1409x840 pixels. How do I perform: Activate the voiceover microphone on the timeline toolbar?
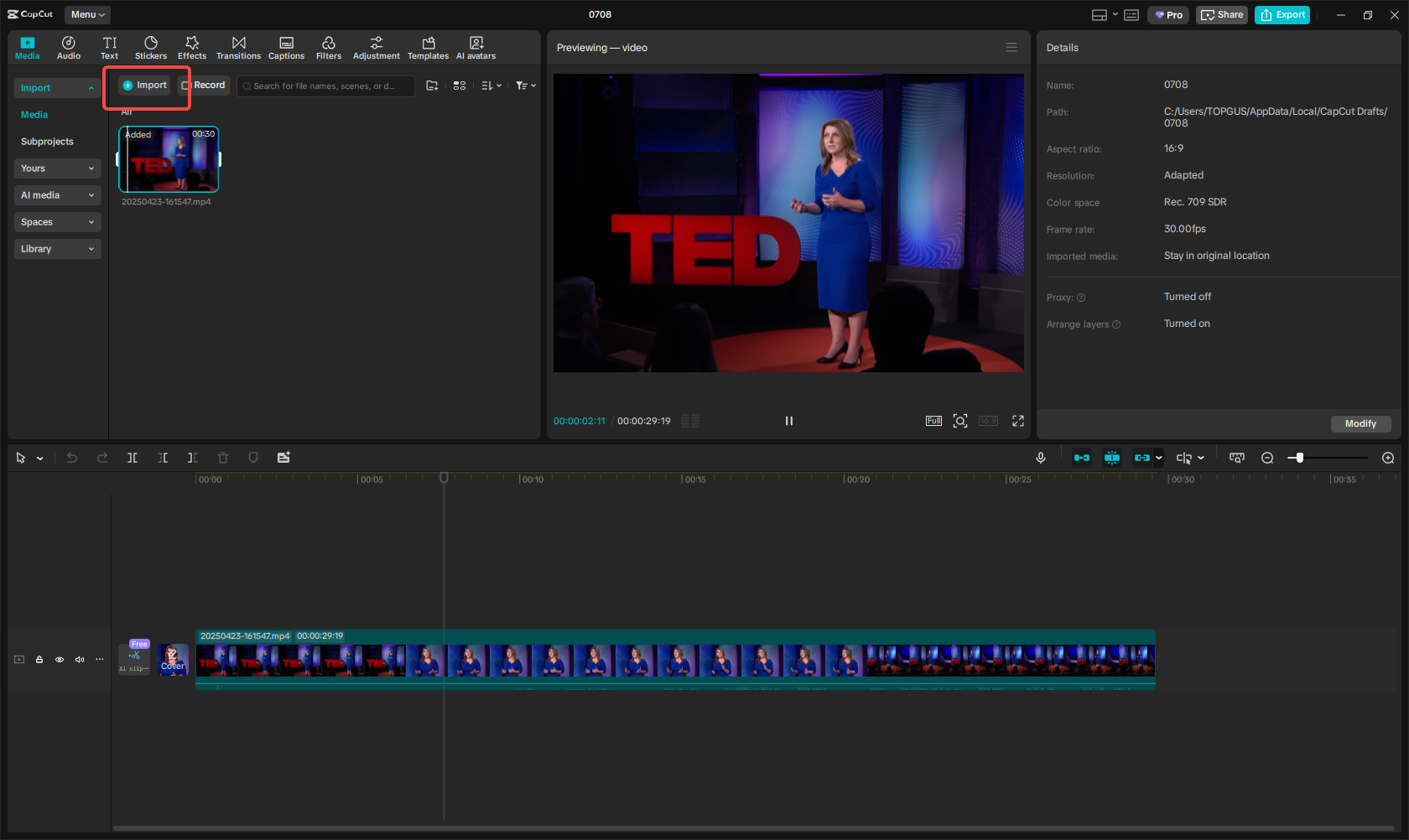1040,458
